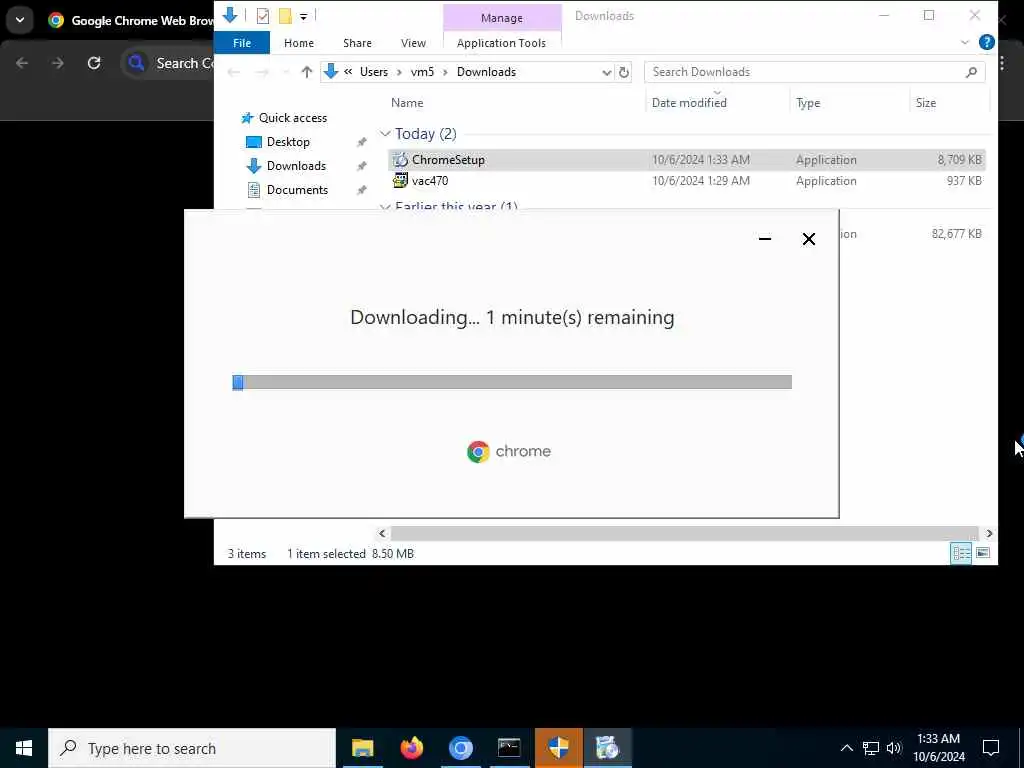Click the Properties checkmark icon in quick access toolbar
1024x768 pixels.
tap(263, 16)
